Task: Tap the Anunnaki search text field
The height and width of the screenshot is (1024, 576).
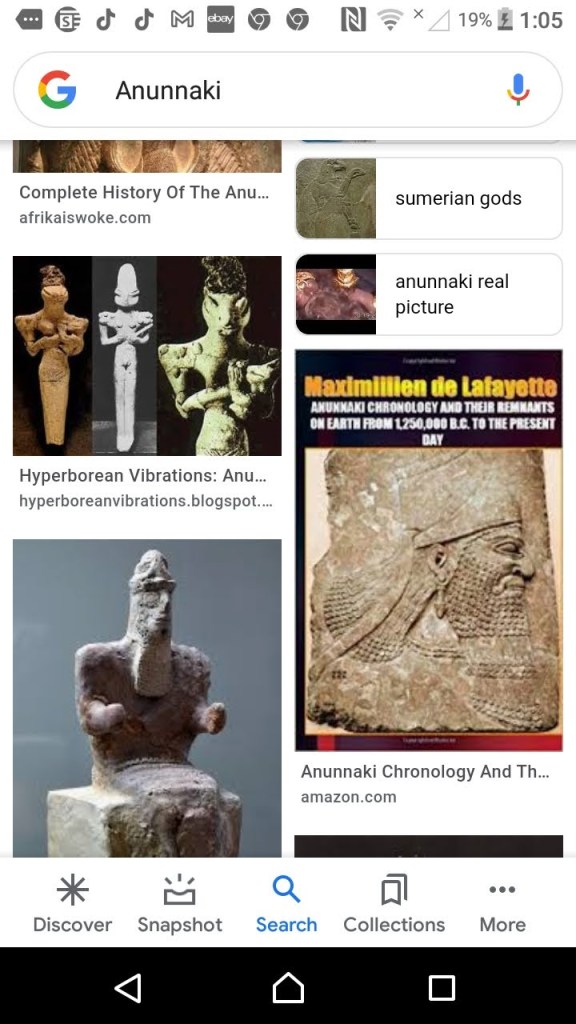Action: tap(287, 89)
